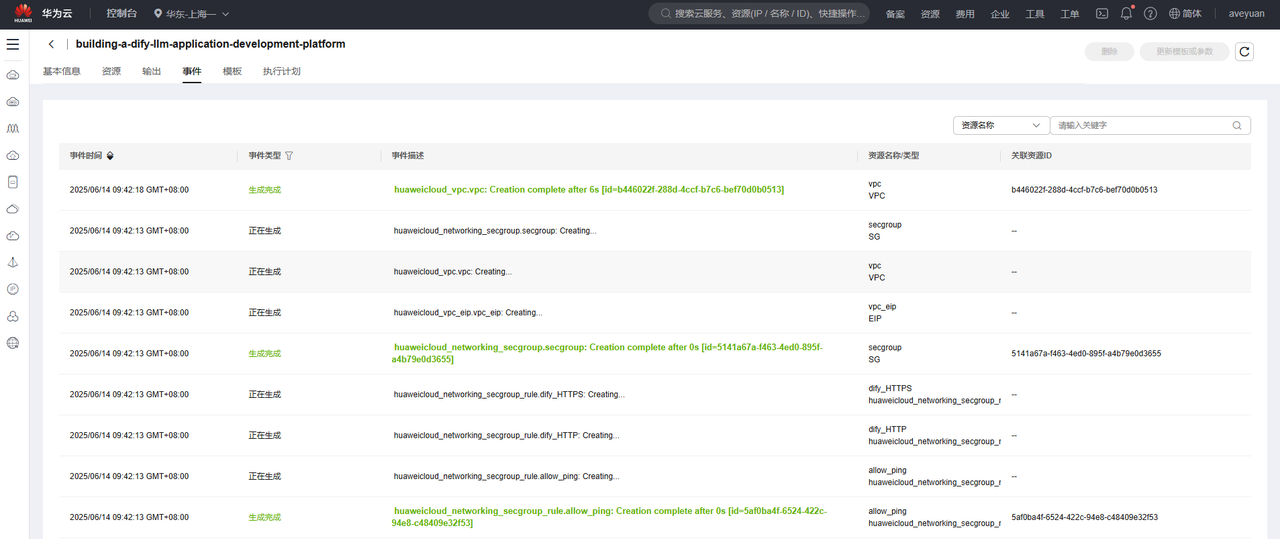Refresh the events list
The width and height of the screenshot is (1280, 539).
(1244, 52)
